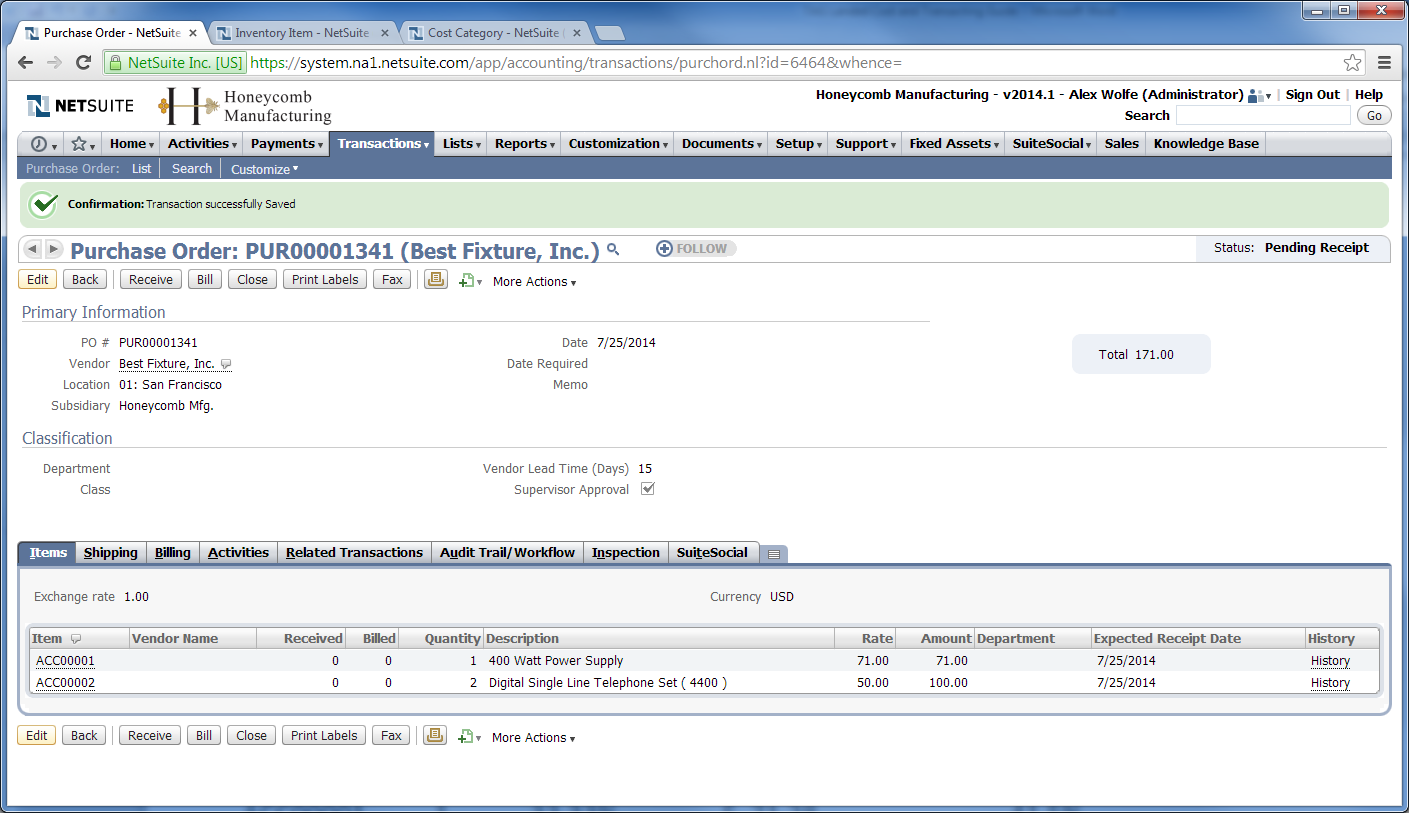Open the Chrome hamburger menu
Viewport: 1409px width, 813px height.
[1385, 62]
